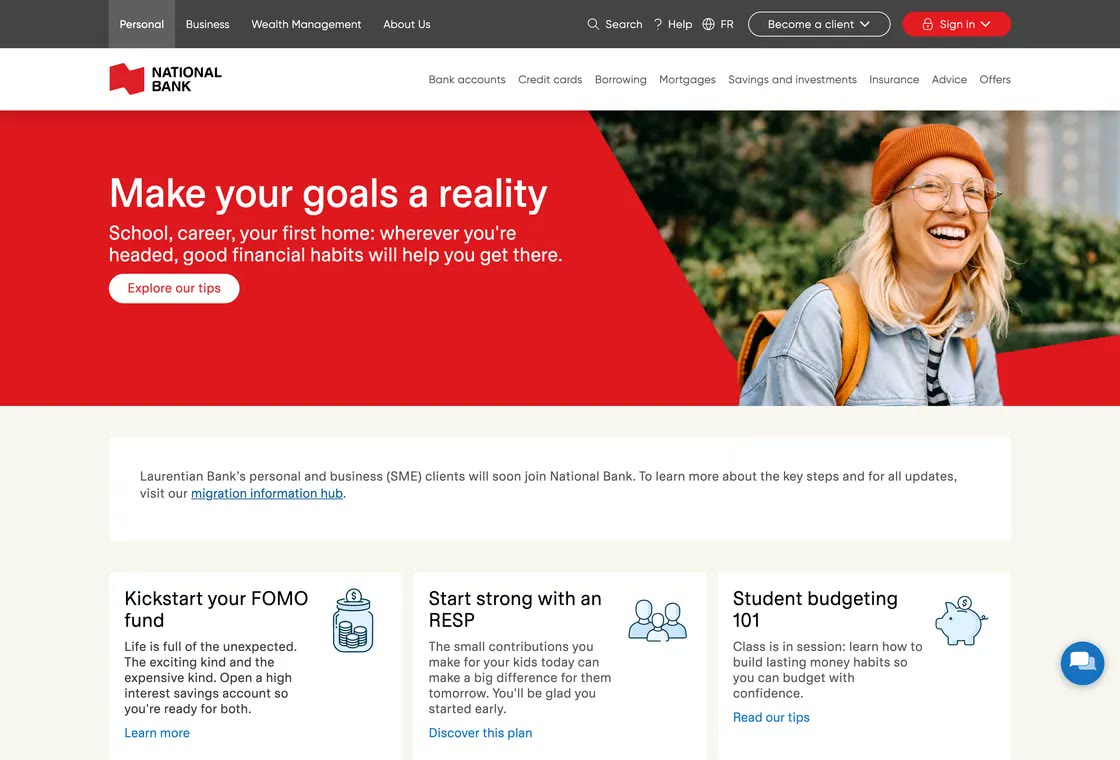This screenshot has width=1120, height=760.
Task: Click the National Bank logo
Action: [x=165, y=79]
